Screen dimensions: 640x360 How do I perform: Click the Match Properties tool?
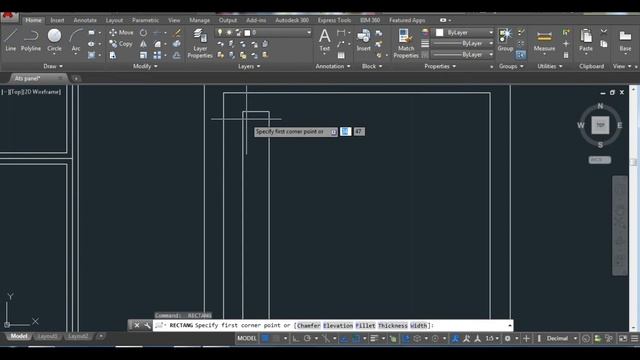[x=406, y=43]
